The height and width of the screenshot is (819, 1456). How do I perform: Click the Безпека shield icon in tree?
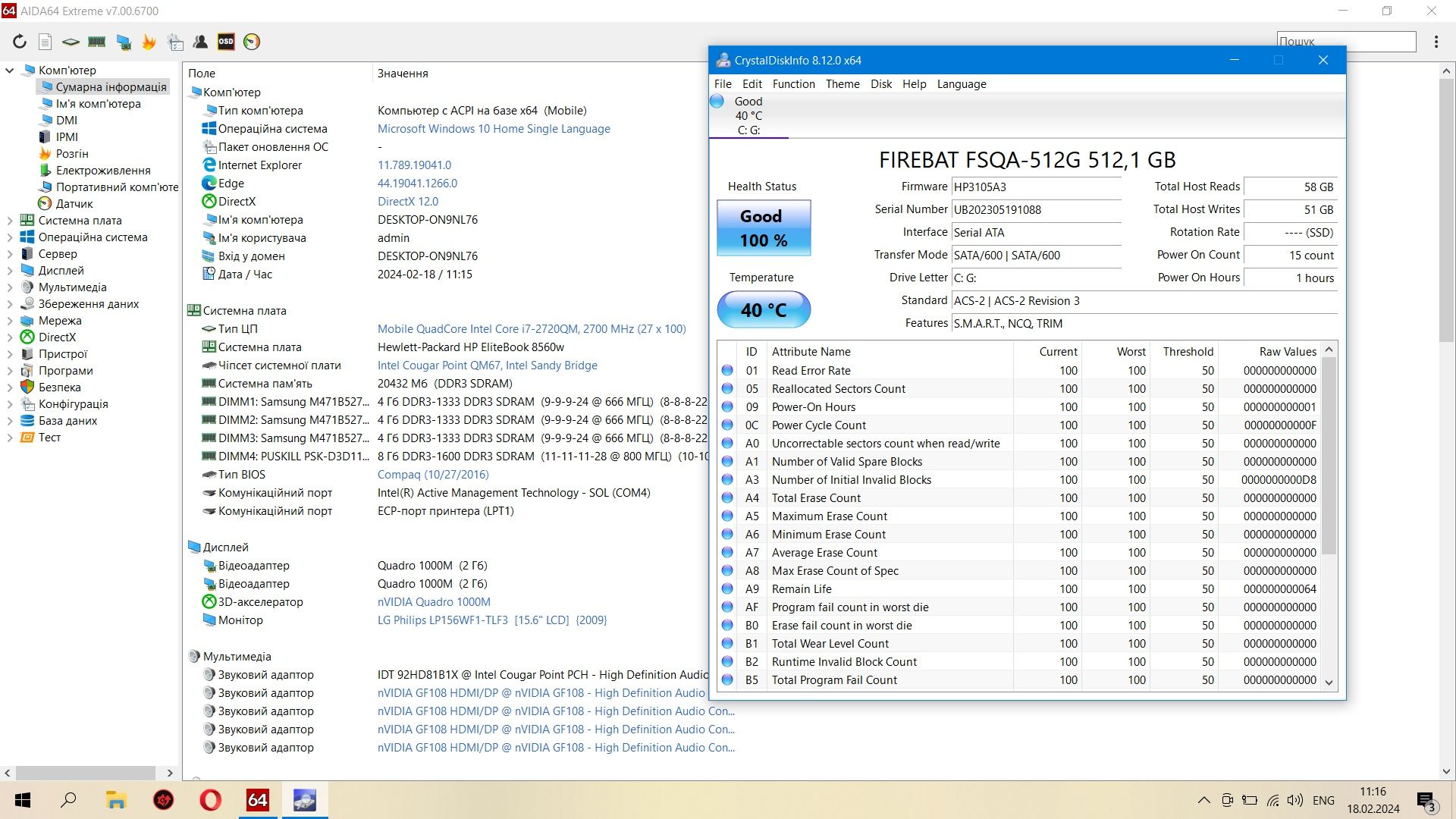27,387
